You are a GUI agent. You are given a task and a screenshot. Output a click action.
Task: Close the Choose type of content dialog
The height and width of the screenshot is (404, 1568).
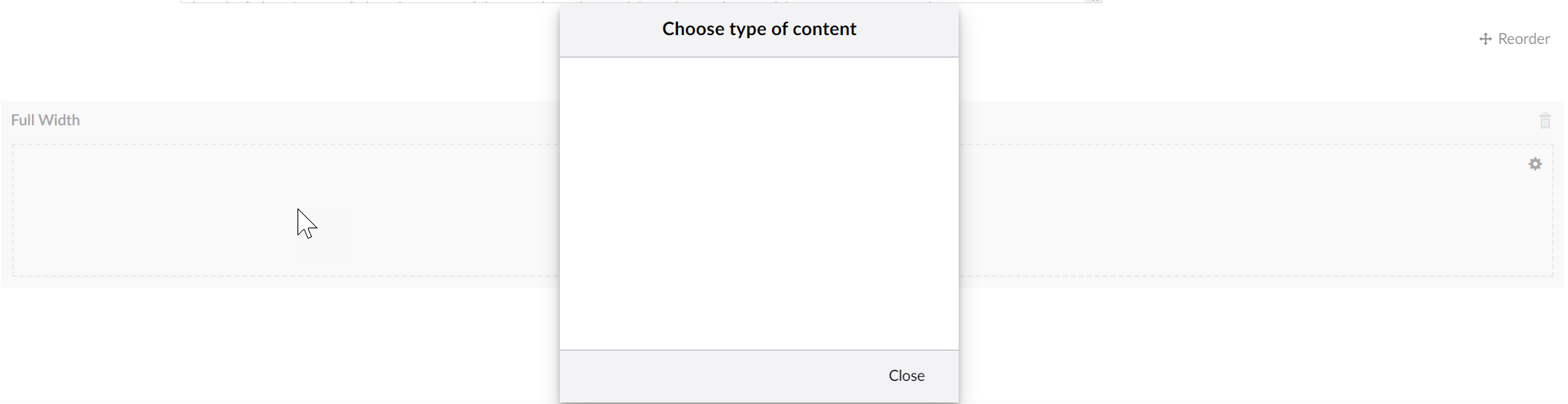(907, 376)
